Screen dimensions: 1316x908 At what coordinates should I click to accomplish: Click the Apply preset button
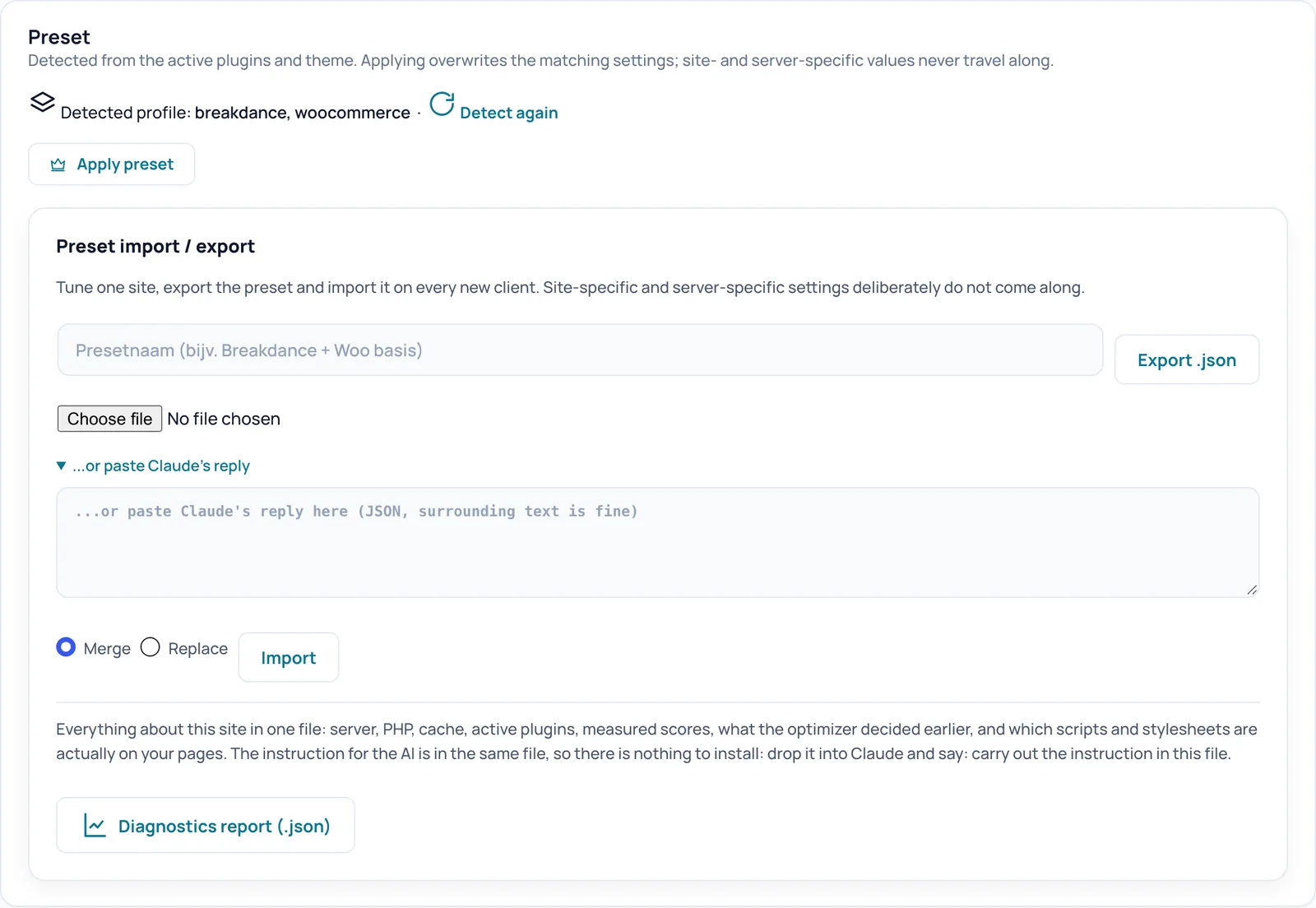point(112,164)
